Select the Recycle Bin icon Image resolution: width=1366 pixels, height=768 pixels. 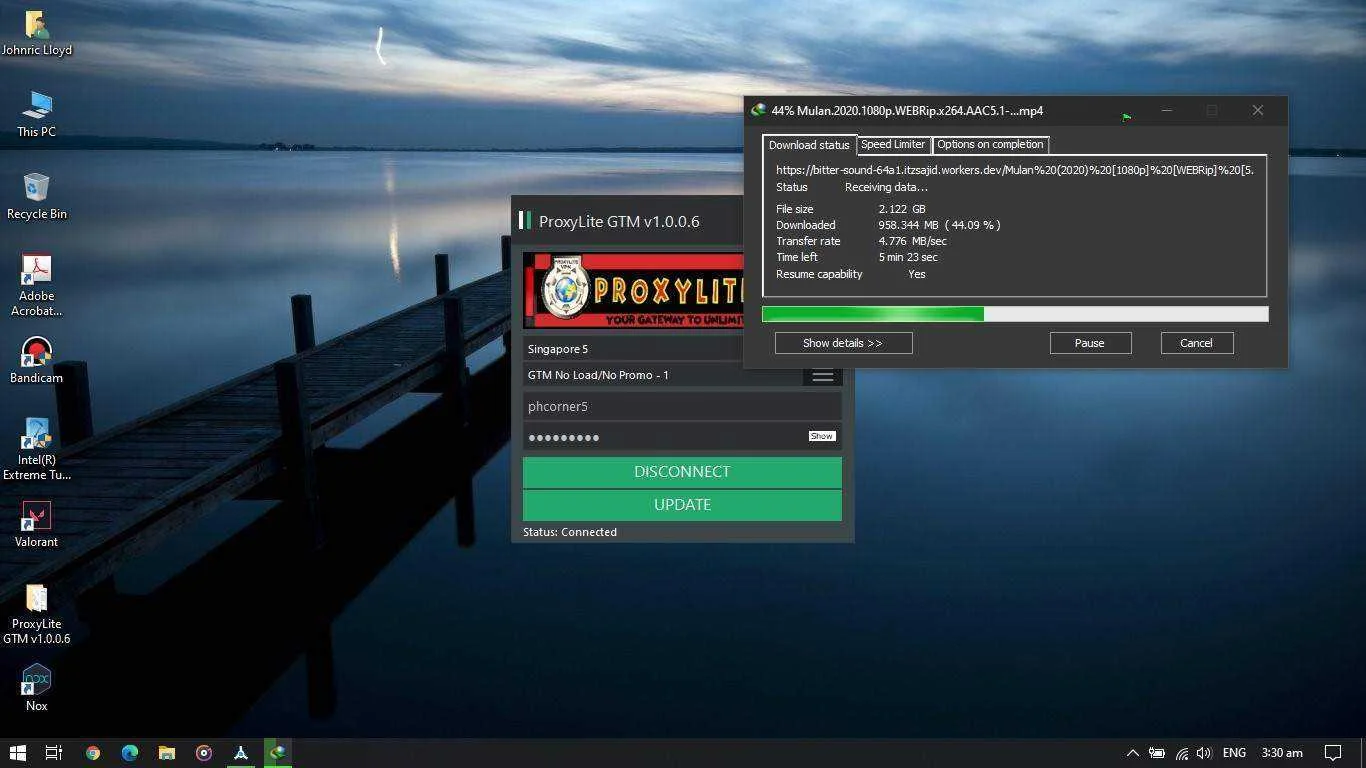click(37, 196)
